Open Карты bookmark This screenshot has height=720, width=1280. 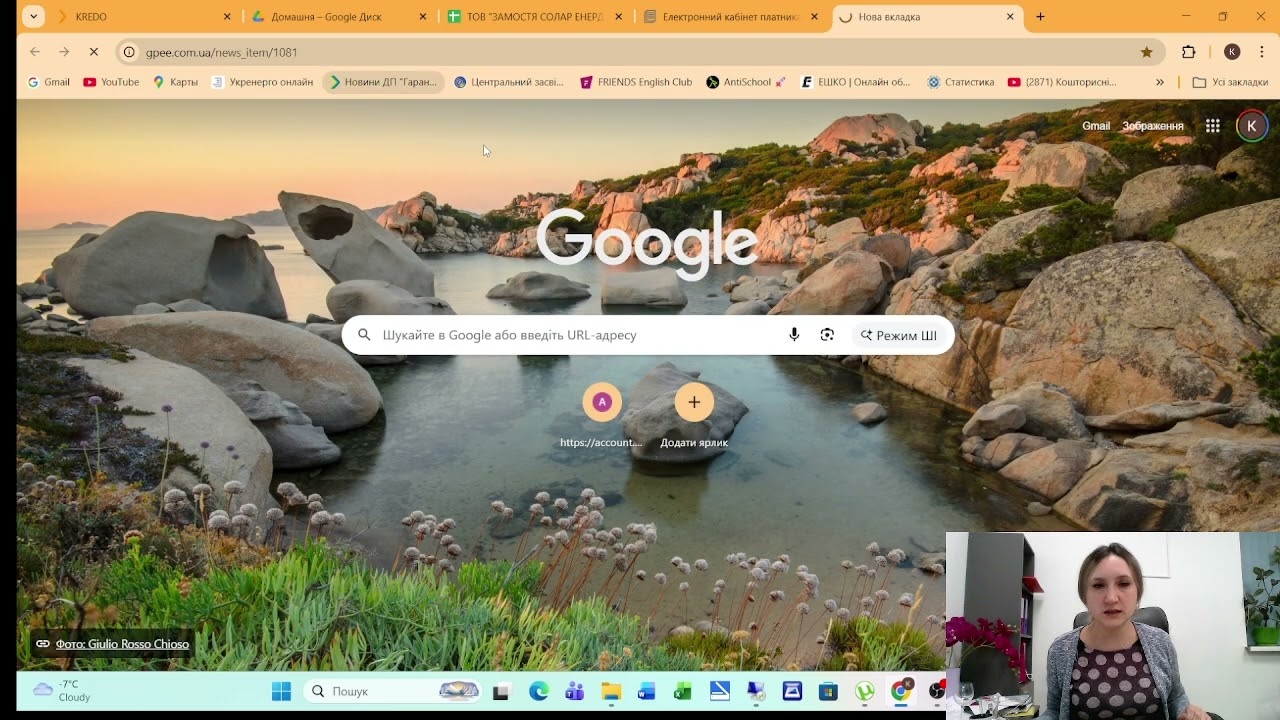tap(175, 82)
